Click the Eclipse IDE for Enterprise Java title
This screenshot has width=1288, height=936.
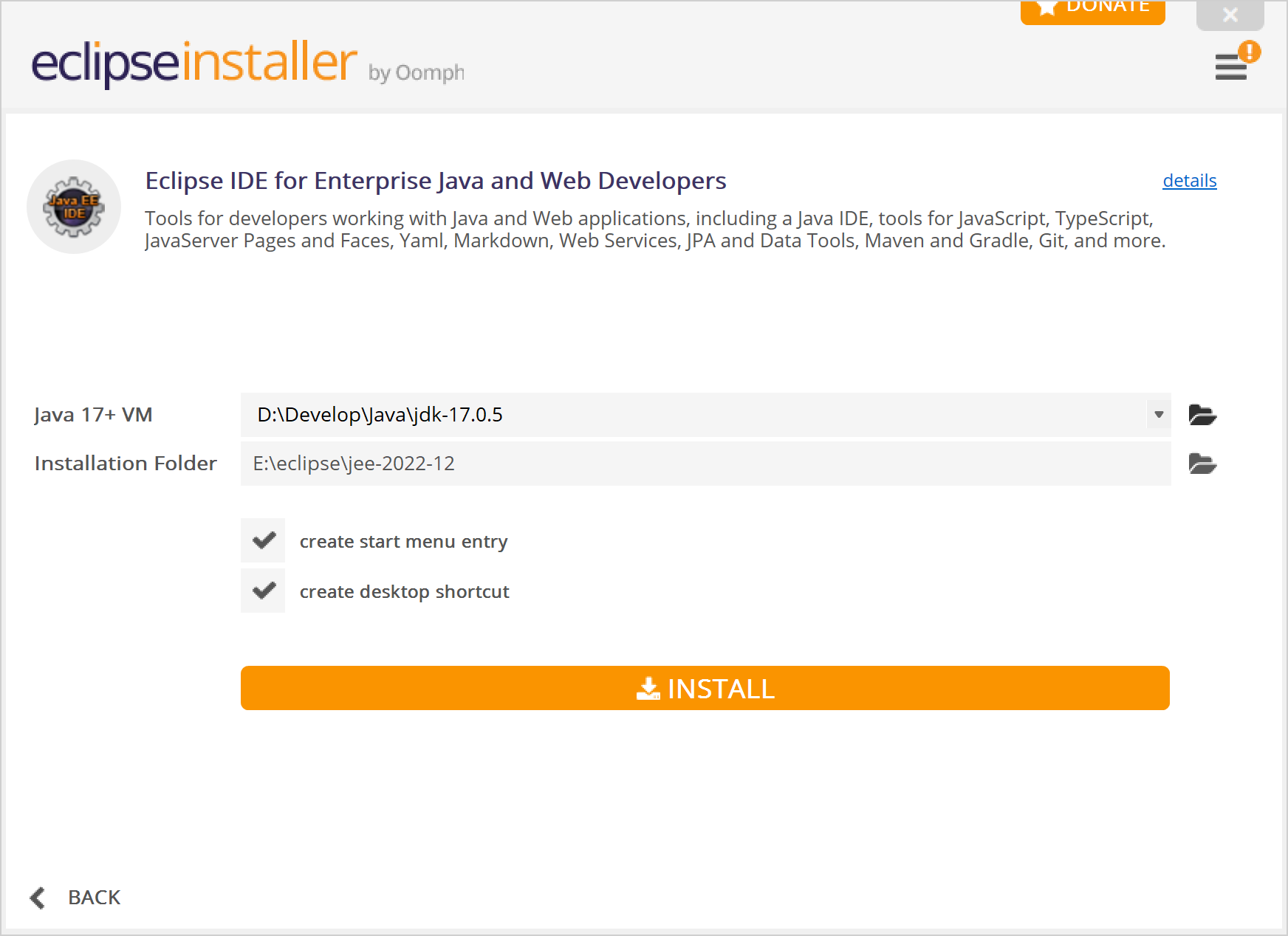point(436,181)
